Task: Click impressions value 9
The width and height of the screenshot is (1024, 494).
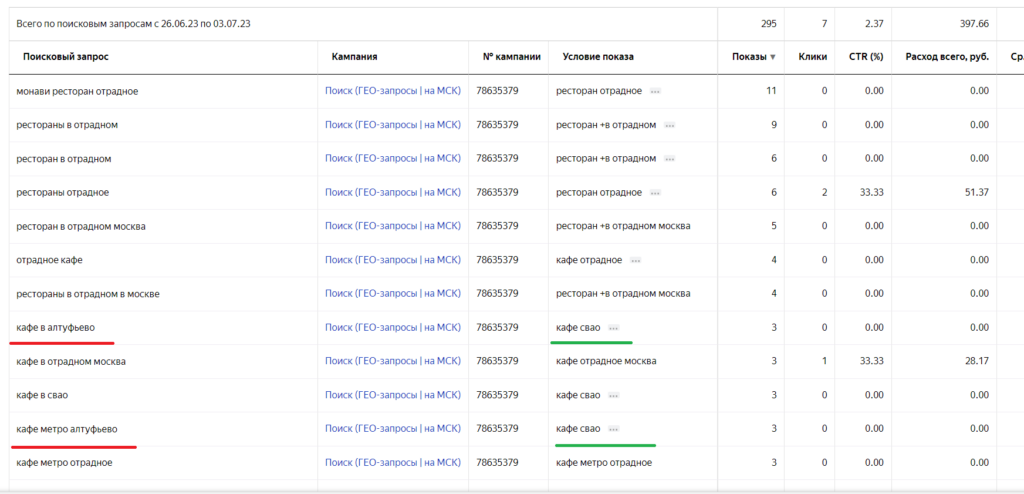Action: [x=774, y=125]
